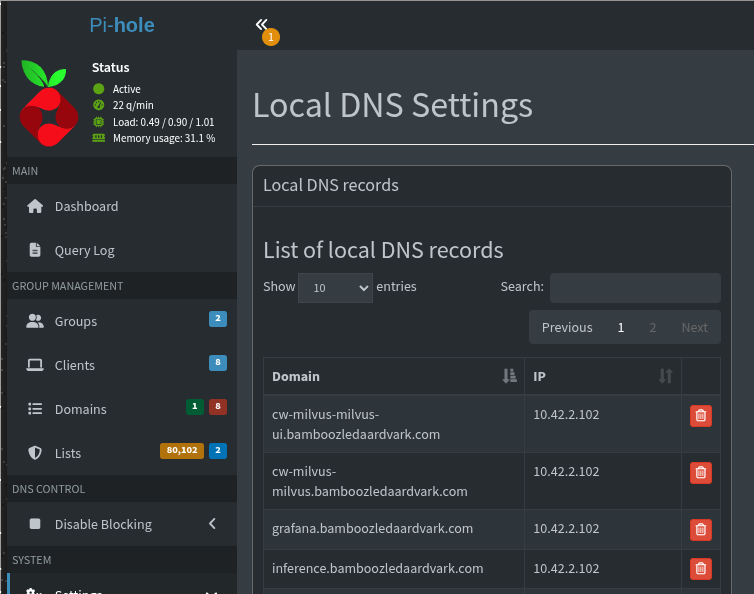Delete the grafana.bamboozledaardvark.com record

(700, 529)
